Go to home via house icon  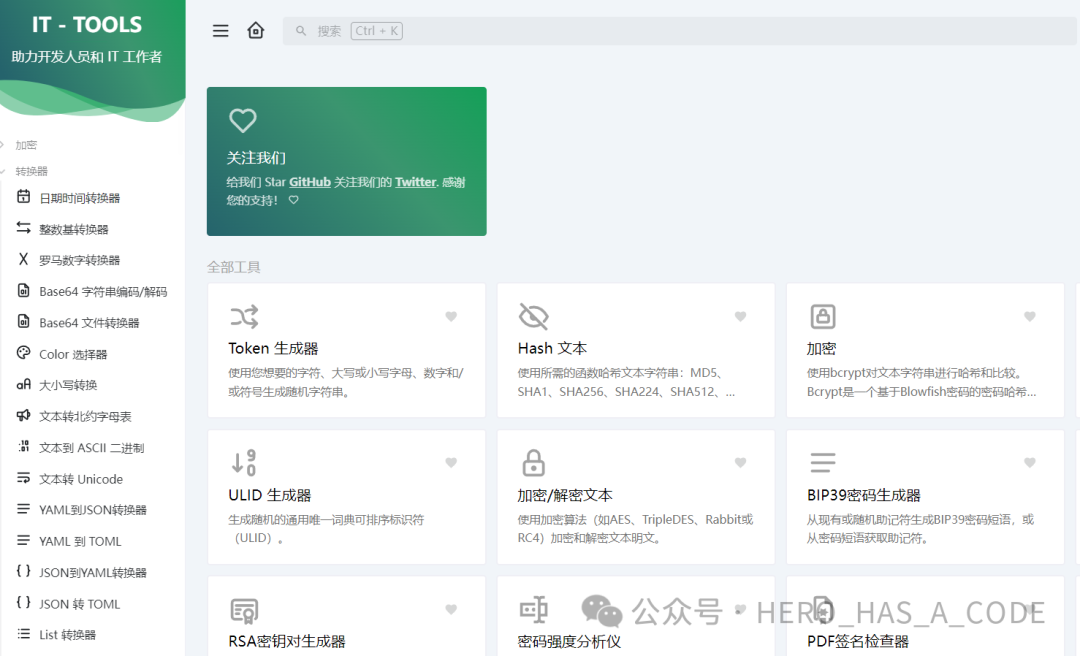coord(256,31)
